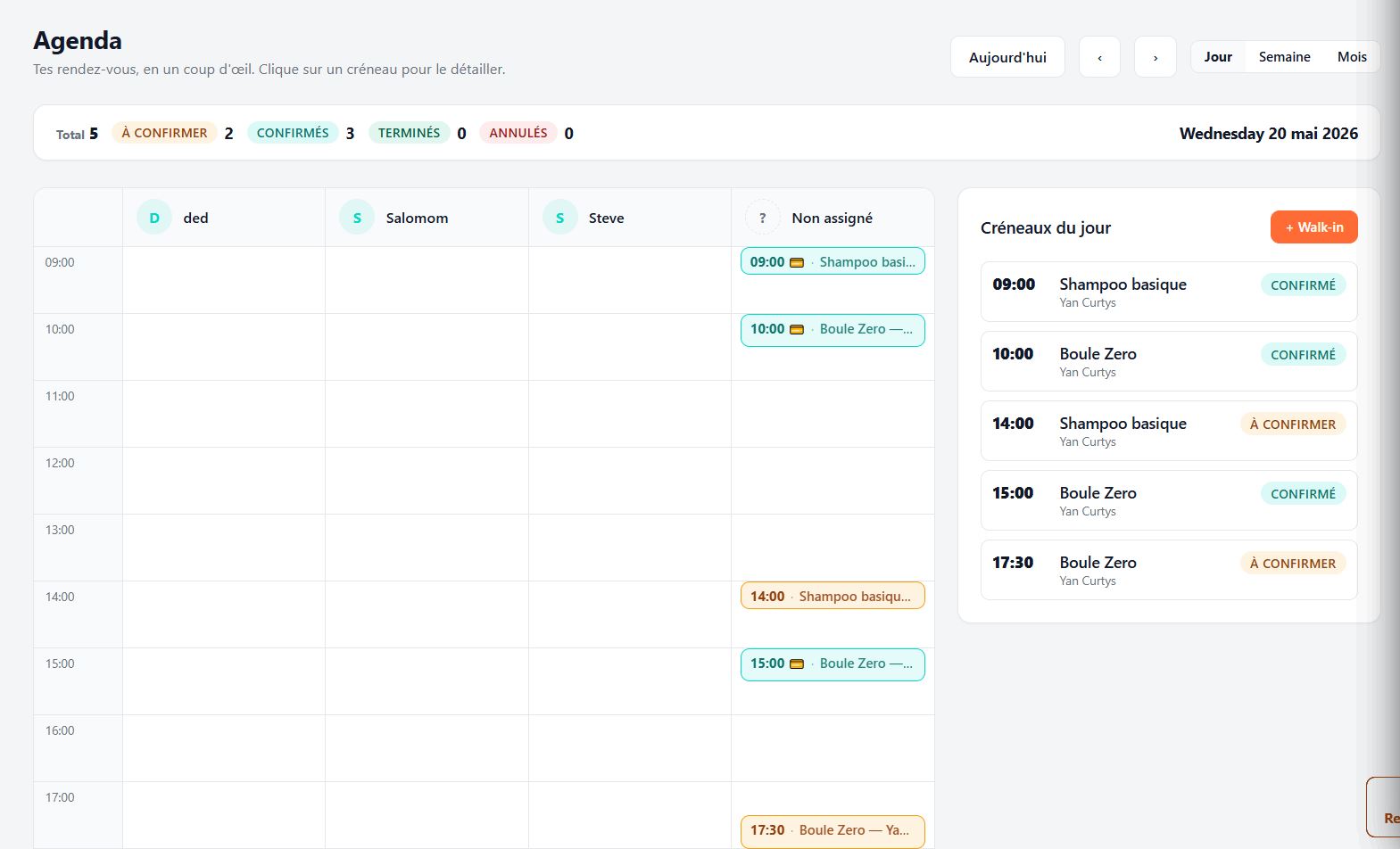Click the Non assigné column header label
This screenshot has height=849, width=1400.
(x=832, y=218)
